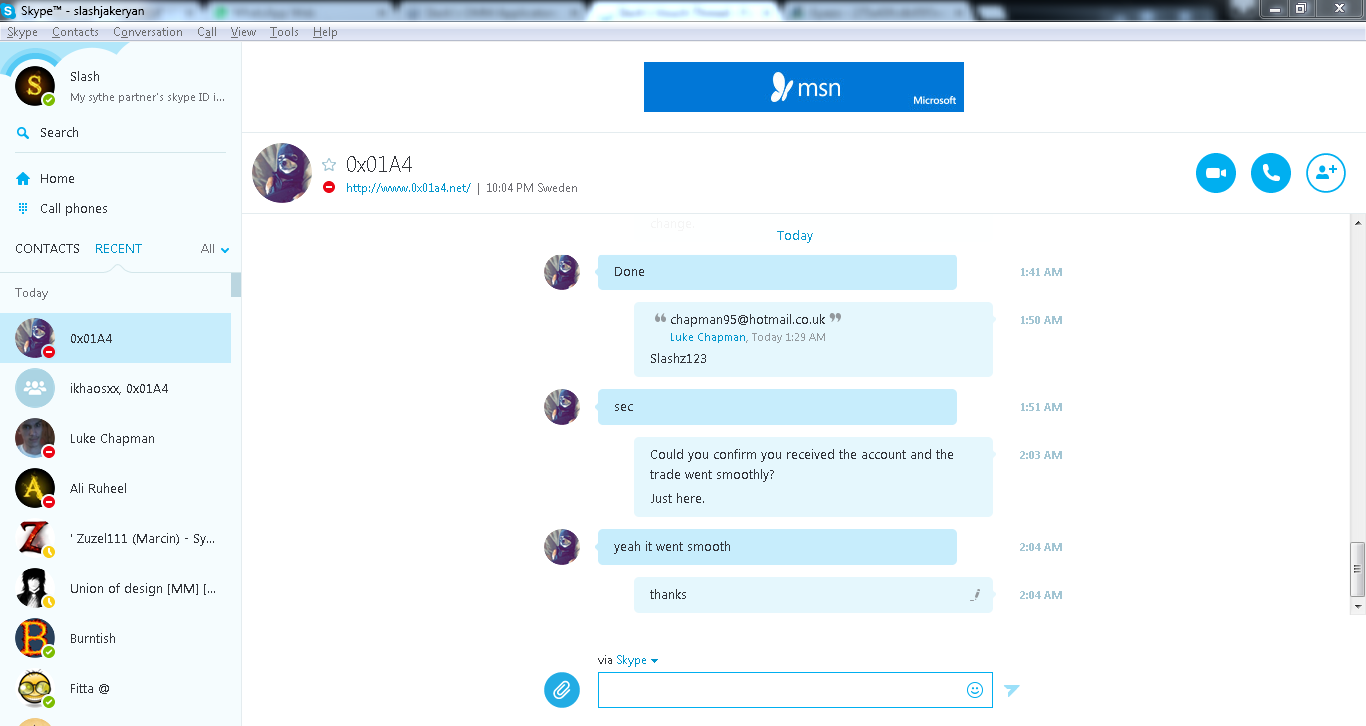Image resolution: width=1366 pixels, height=726 pixels.
Task: Open the Zuzel111 (Marcin) conversation
Action: [115, 538]
